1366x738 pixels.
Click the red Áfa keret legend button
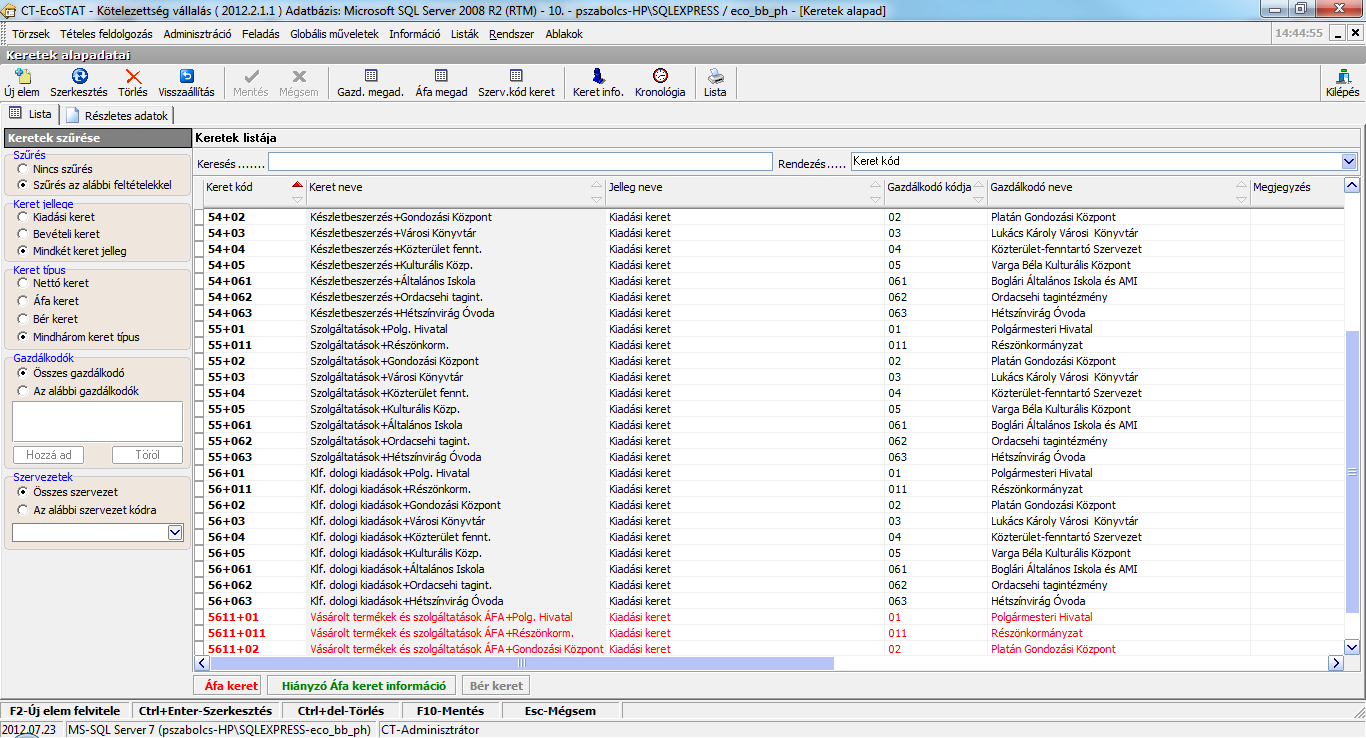pyautogui.click(x=226, y=686)
